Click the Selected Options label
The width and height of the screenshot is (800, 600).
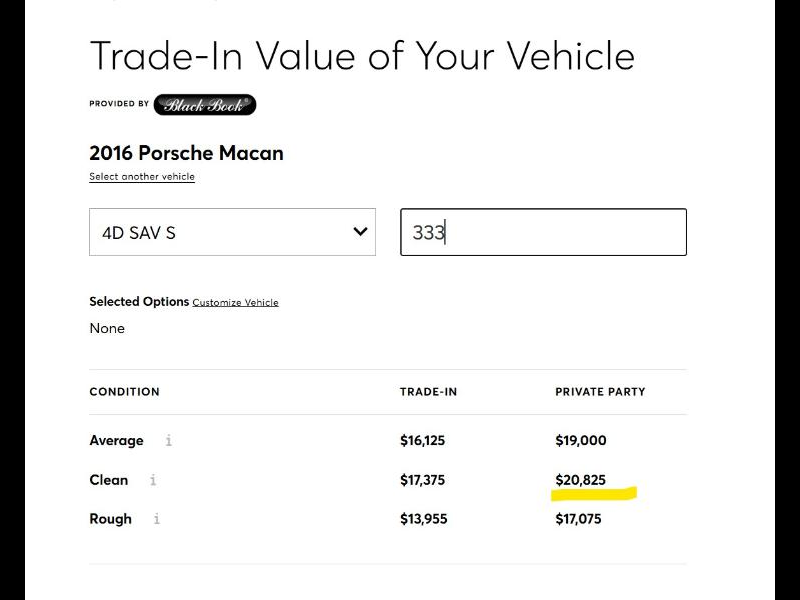[138, 301]
